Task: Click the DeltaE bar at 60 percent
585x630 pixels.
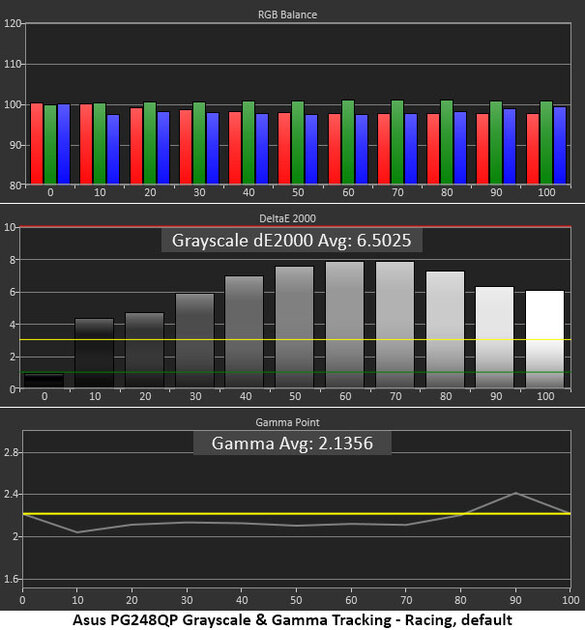Action: tap(345, 325)
